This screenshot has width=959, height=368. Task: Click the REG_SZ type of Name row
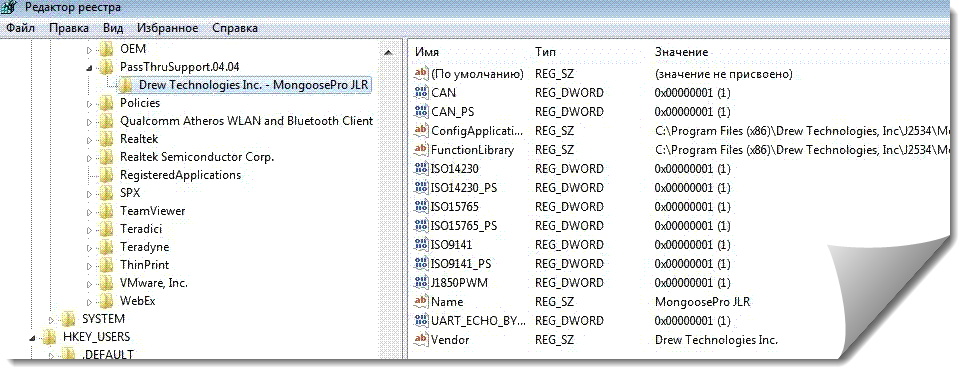coord(554,301)
